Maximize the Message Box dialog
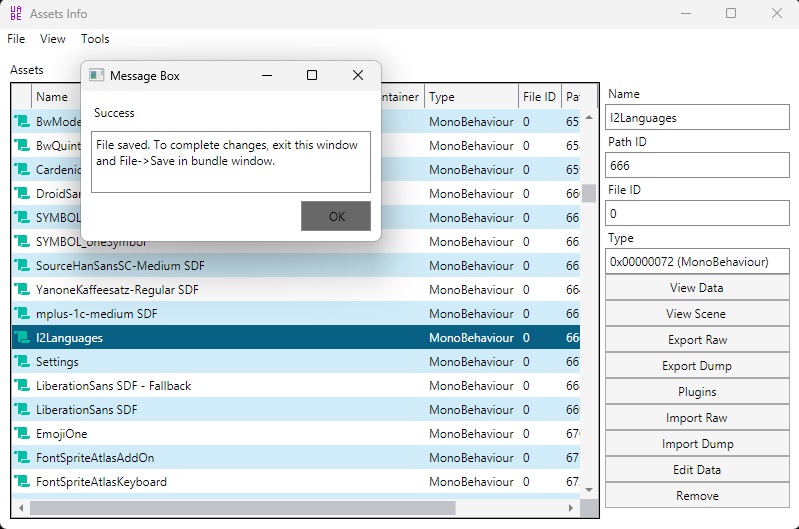The image size is (799, 529). pyautogui.click(x=312, y=75)
